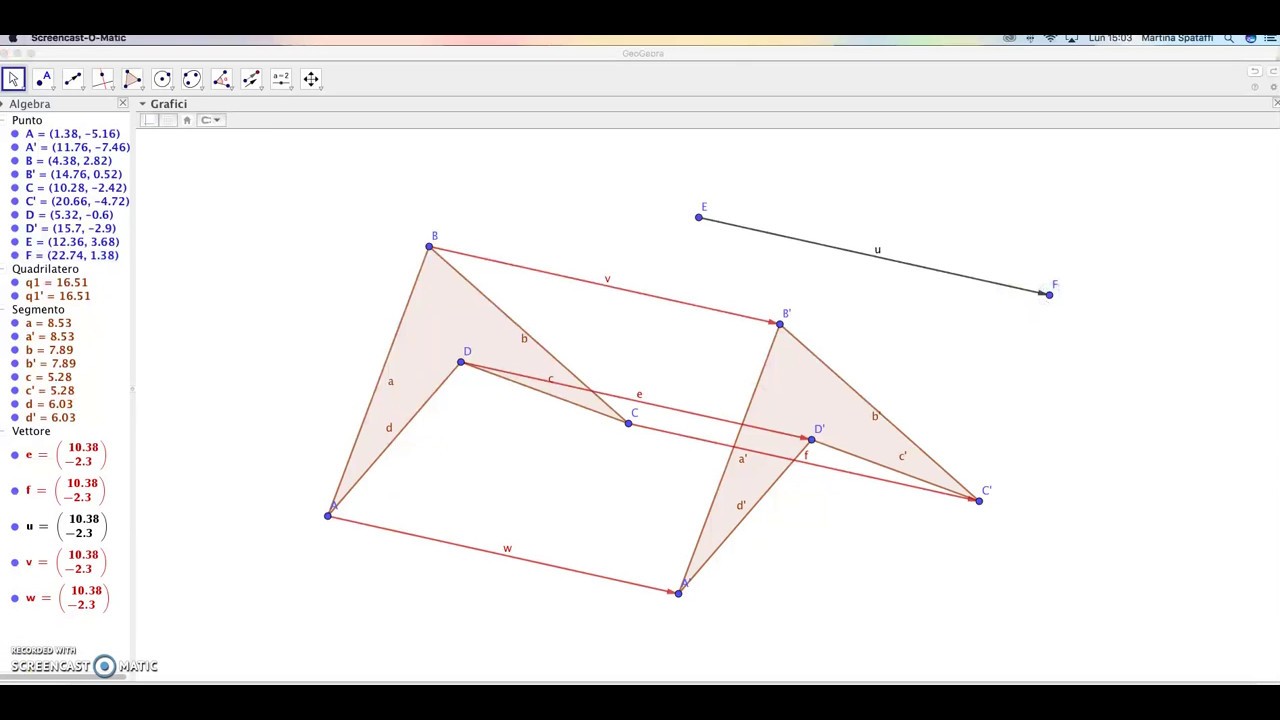Toggle visibility of point F

[15, 256]
